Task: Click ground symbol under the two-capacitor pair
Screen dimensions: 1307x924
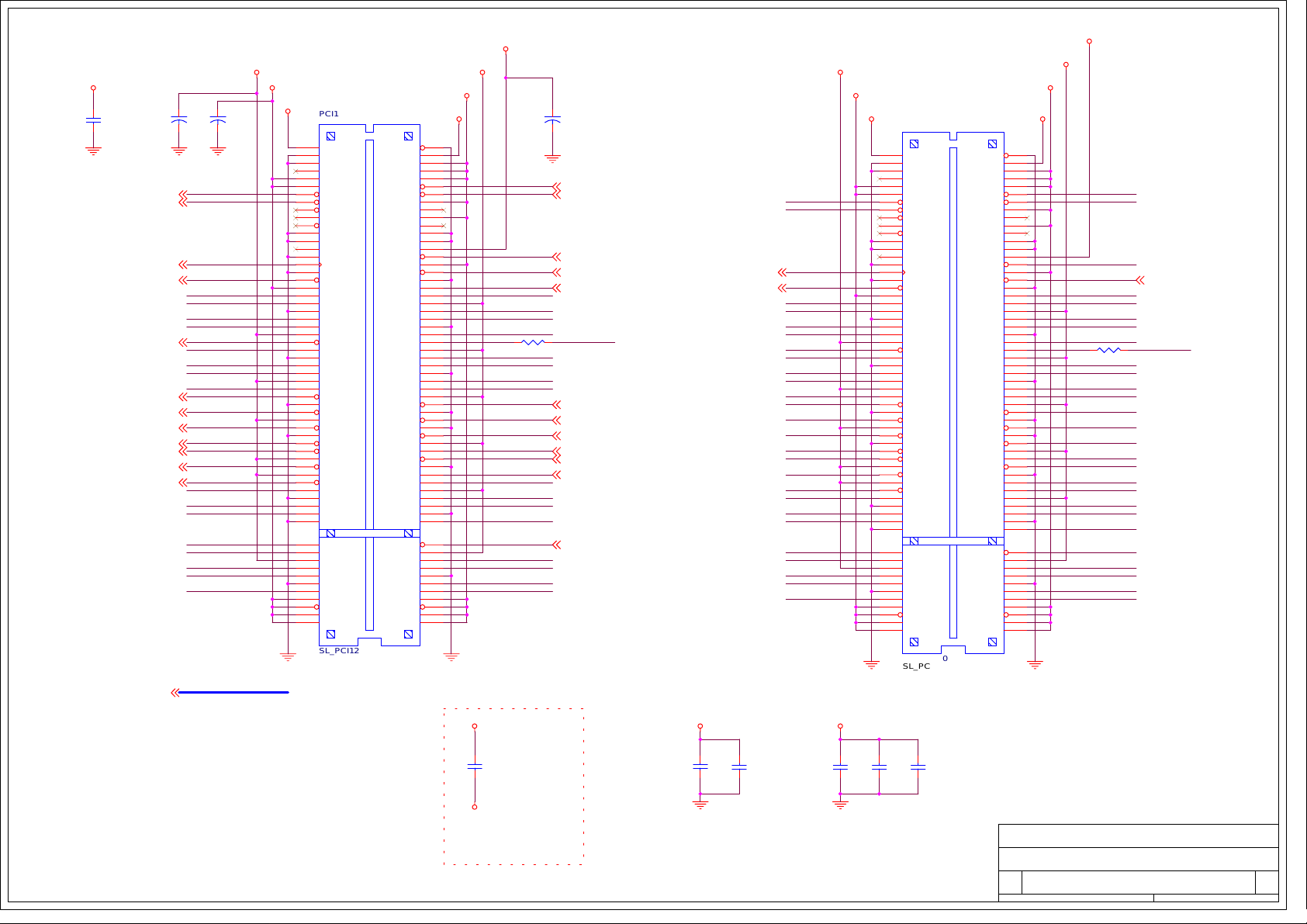Action: coord(700,805)
